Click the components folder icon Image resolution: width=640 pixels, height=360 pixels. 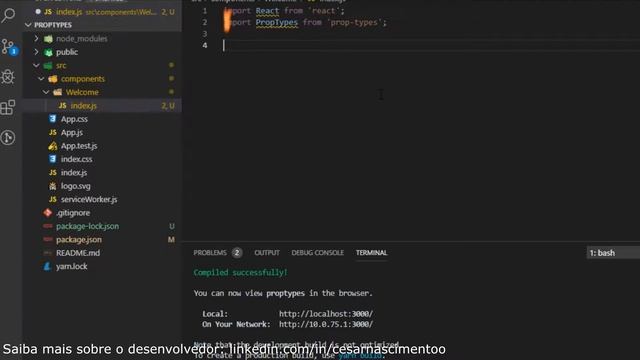53,79
